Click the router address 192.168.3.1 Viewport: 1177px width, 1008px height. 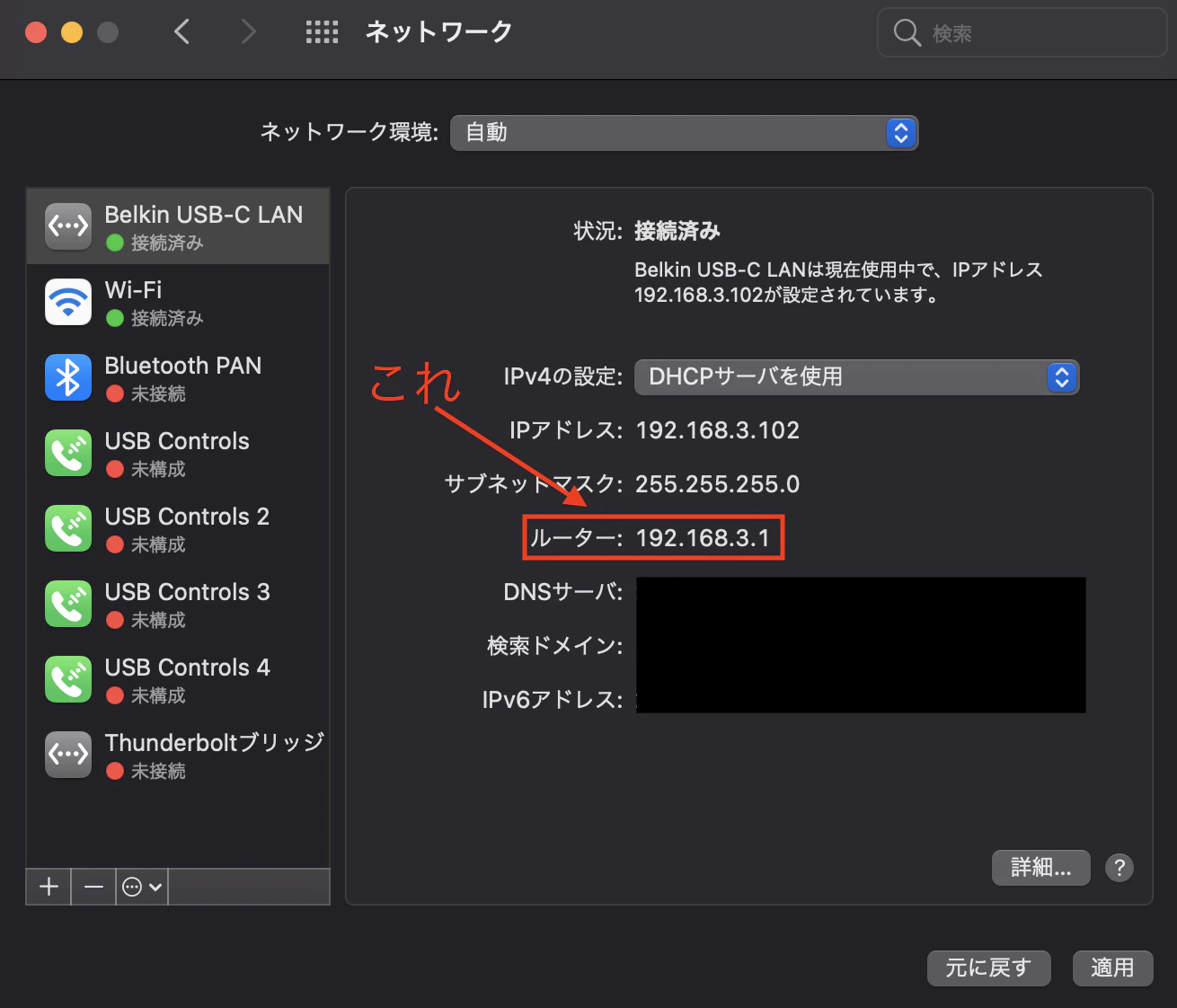[x=703, y=538]
